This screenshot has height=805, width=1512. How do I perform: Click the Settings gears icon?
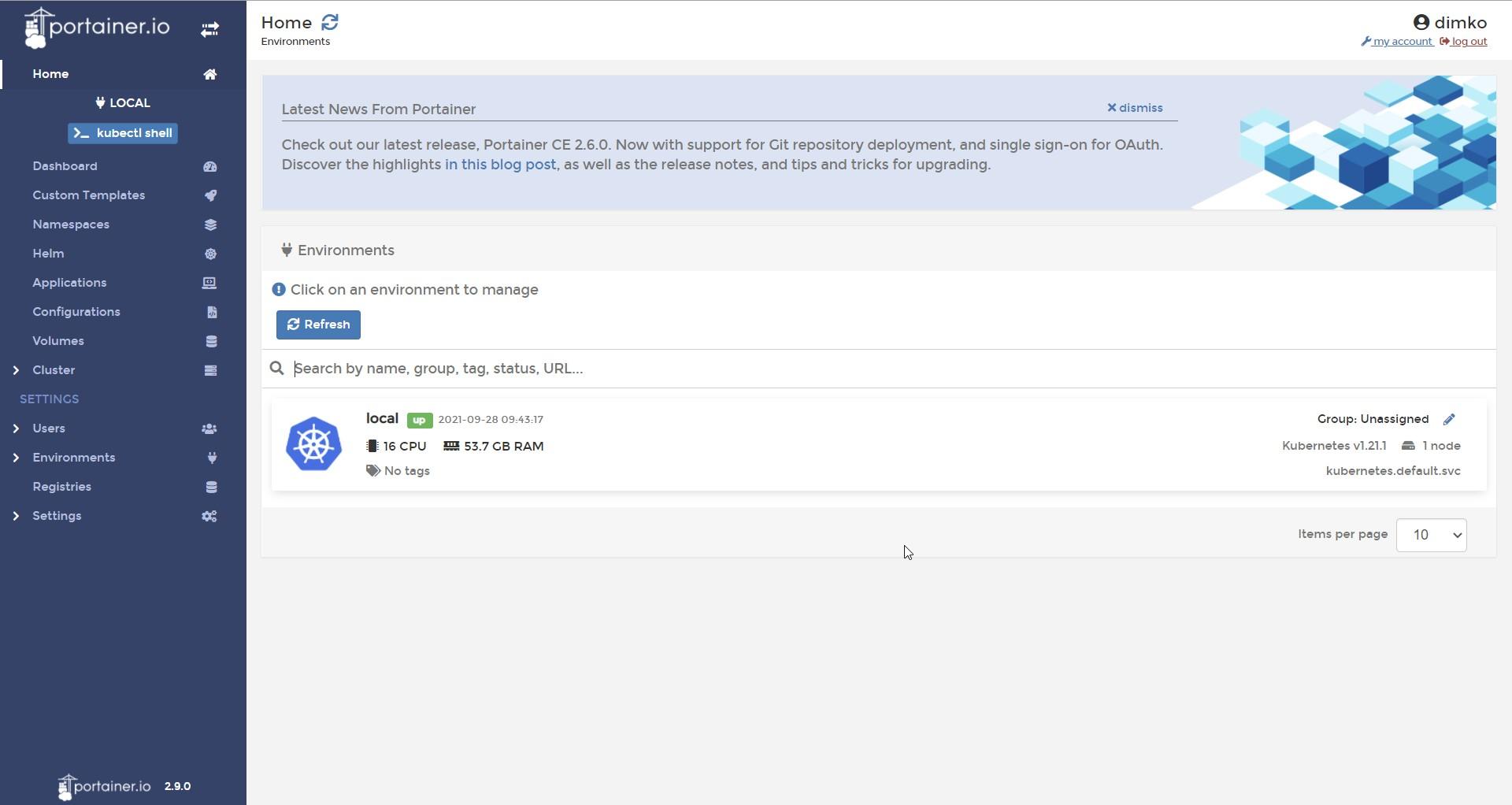209,516
